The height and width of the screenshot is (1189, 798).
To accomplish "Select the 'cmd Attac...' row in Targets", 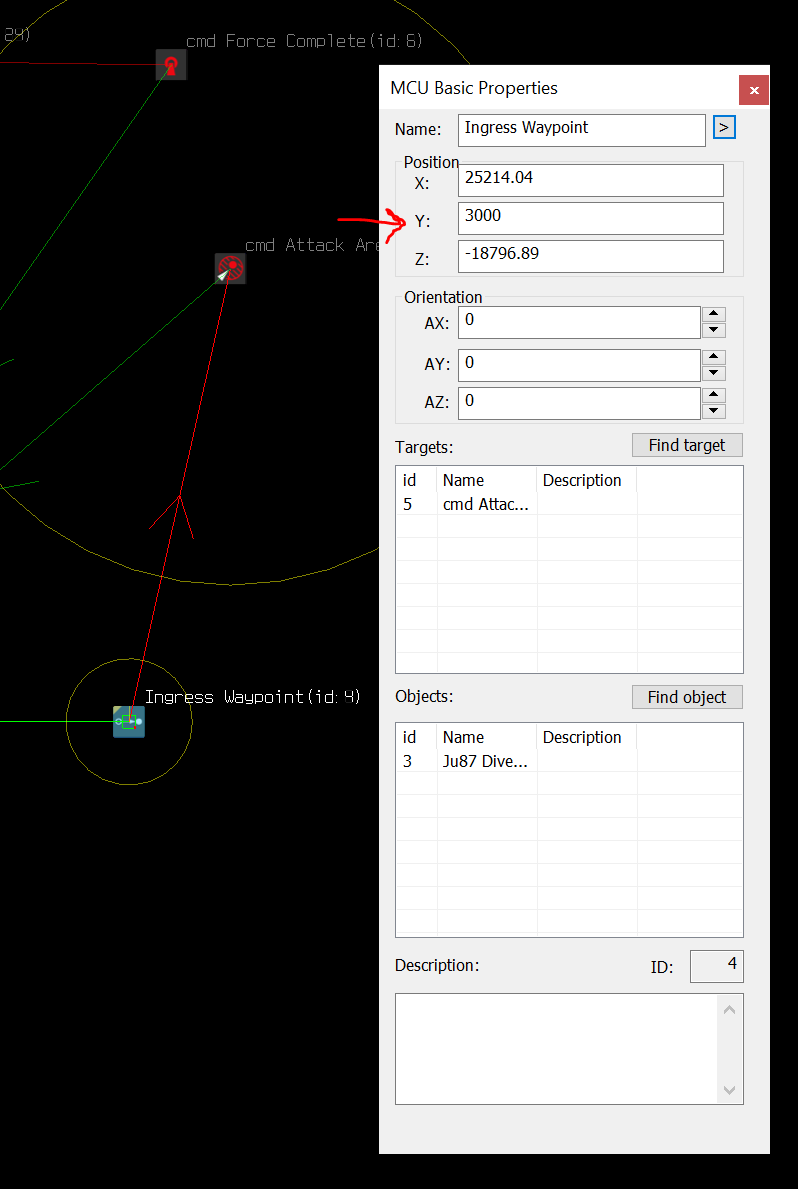I will [x=569, y=504].
